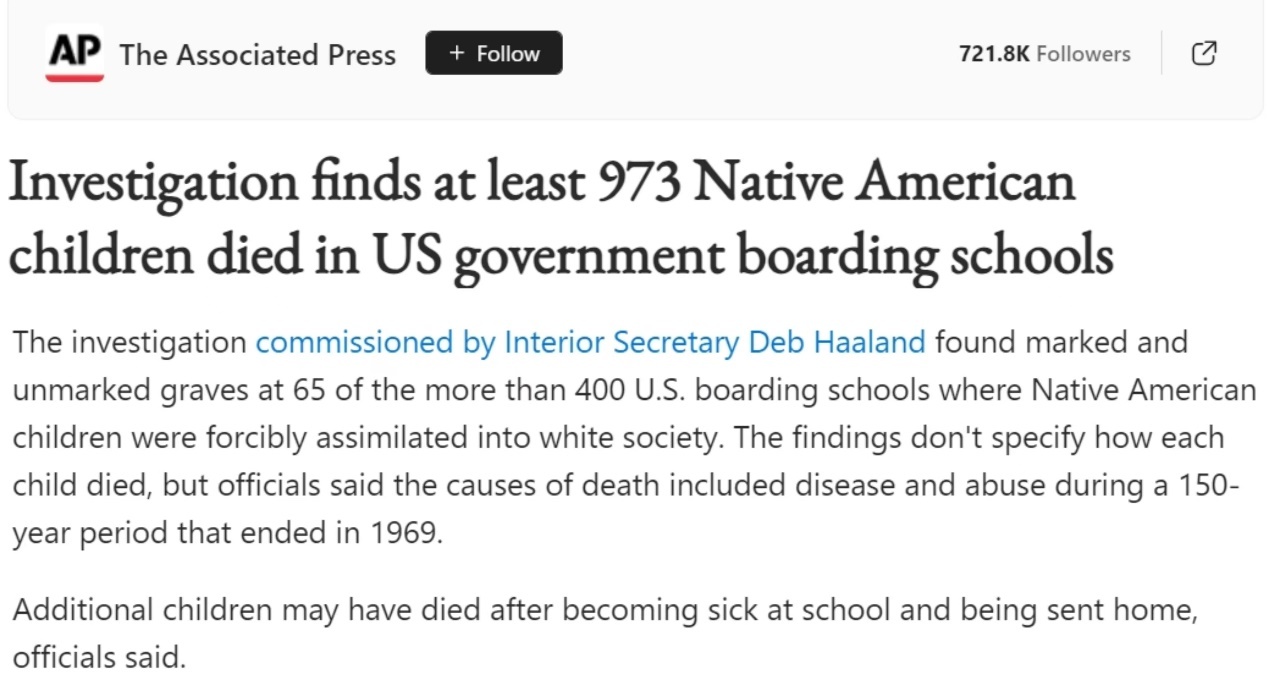
Task: Open the external link icon beside Followers
Action: click(x=1205, y=53)
